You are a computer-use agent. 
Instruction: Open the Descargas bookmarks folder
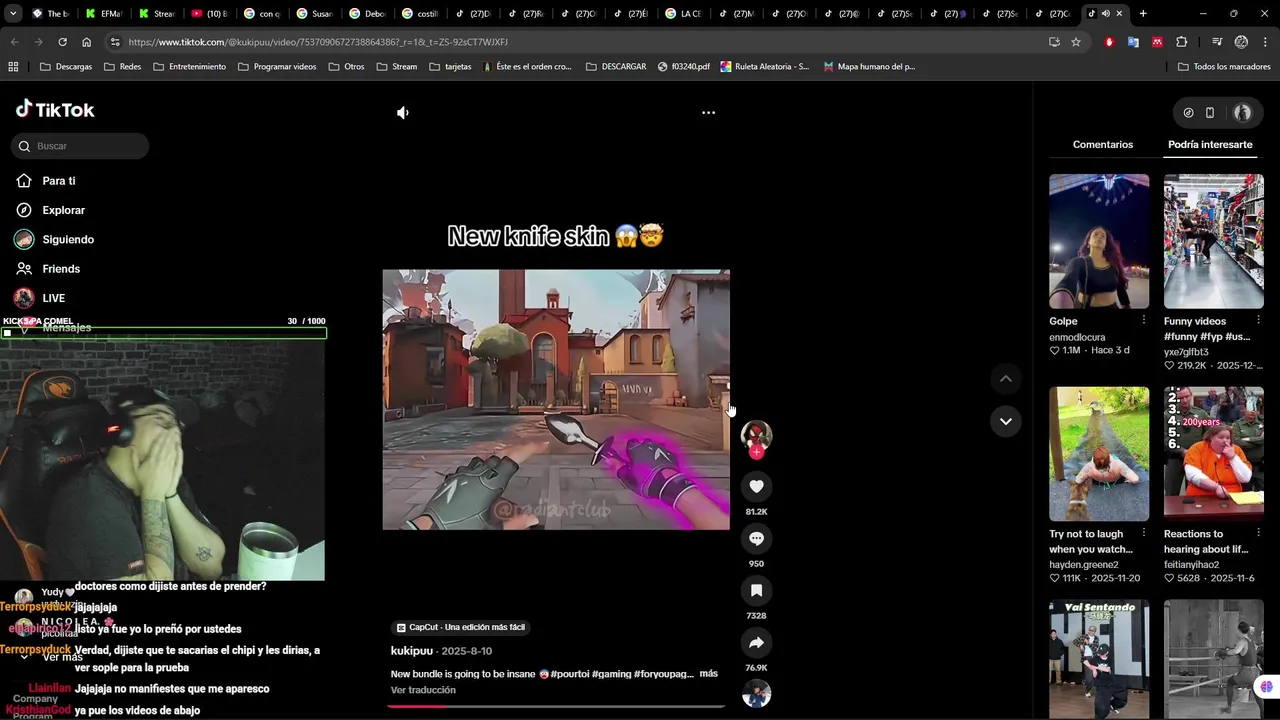pos(66,67)
